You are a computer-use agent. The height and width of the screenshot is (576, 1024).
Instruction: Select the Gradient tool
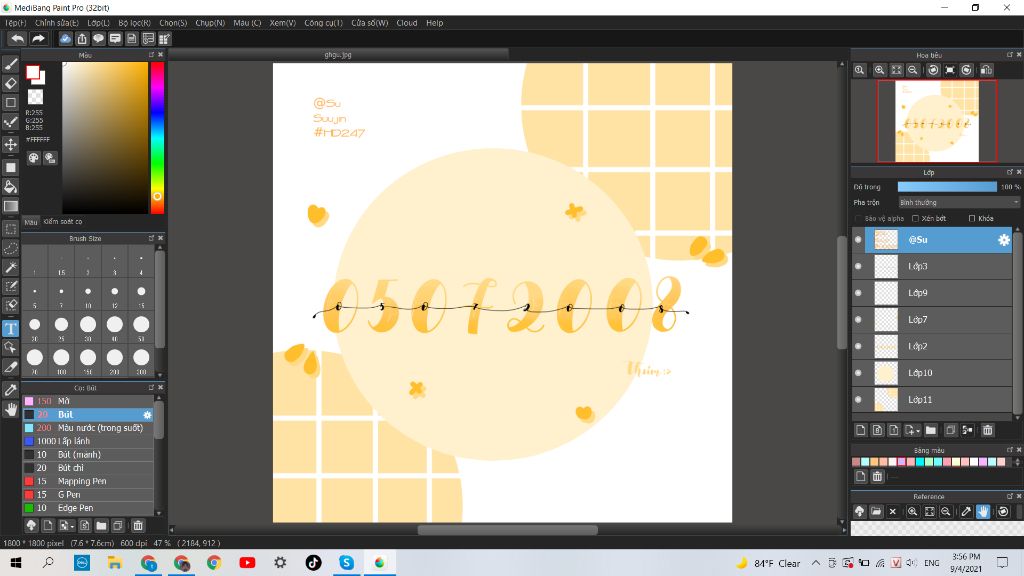[10, 206]
